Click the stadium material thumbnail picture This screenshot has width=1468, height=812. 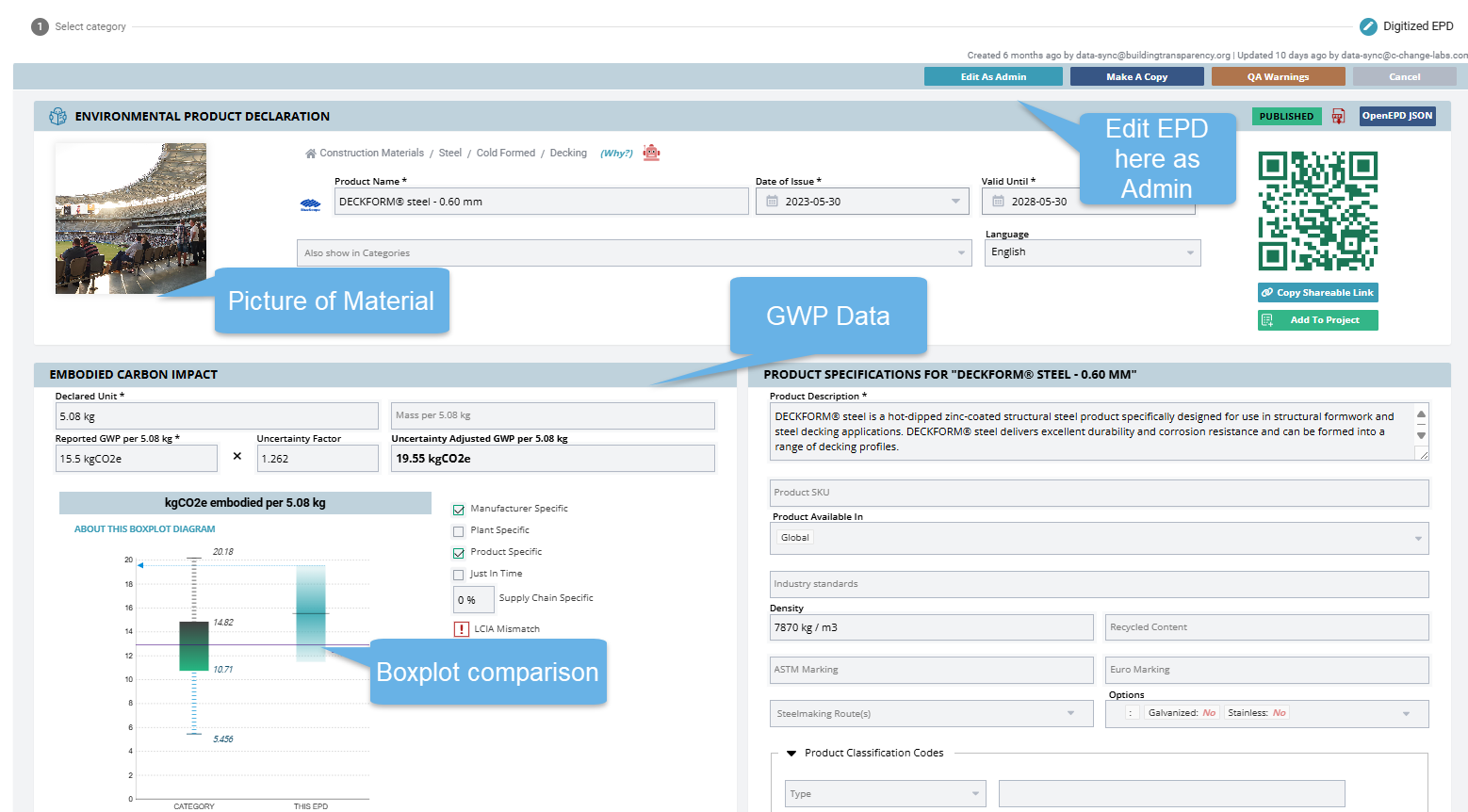131,219
